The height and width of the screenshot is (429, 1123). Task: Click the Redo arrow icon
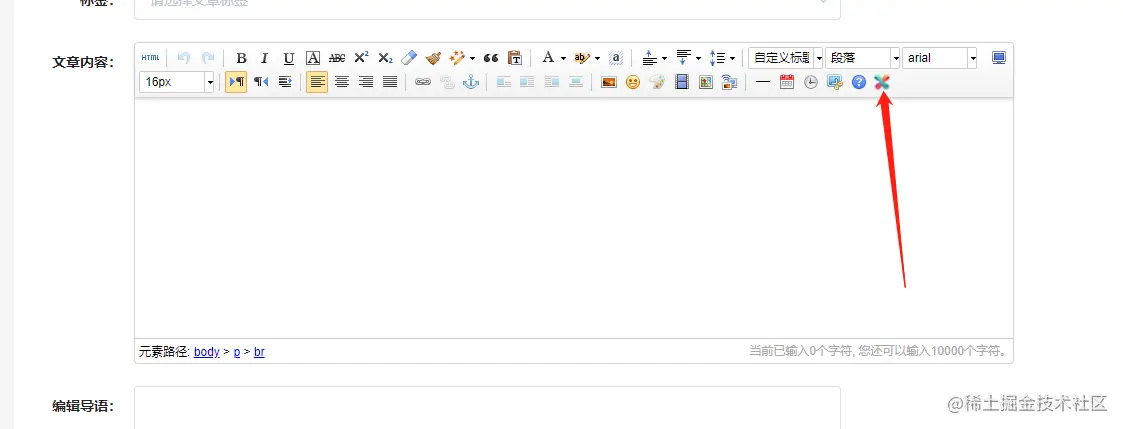[x=208, y=58]
